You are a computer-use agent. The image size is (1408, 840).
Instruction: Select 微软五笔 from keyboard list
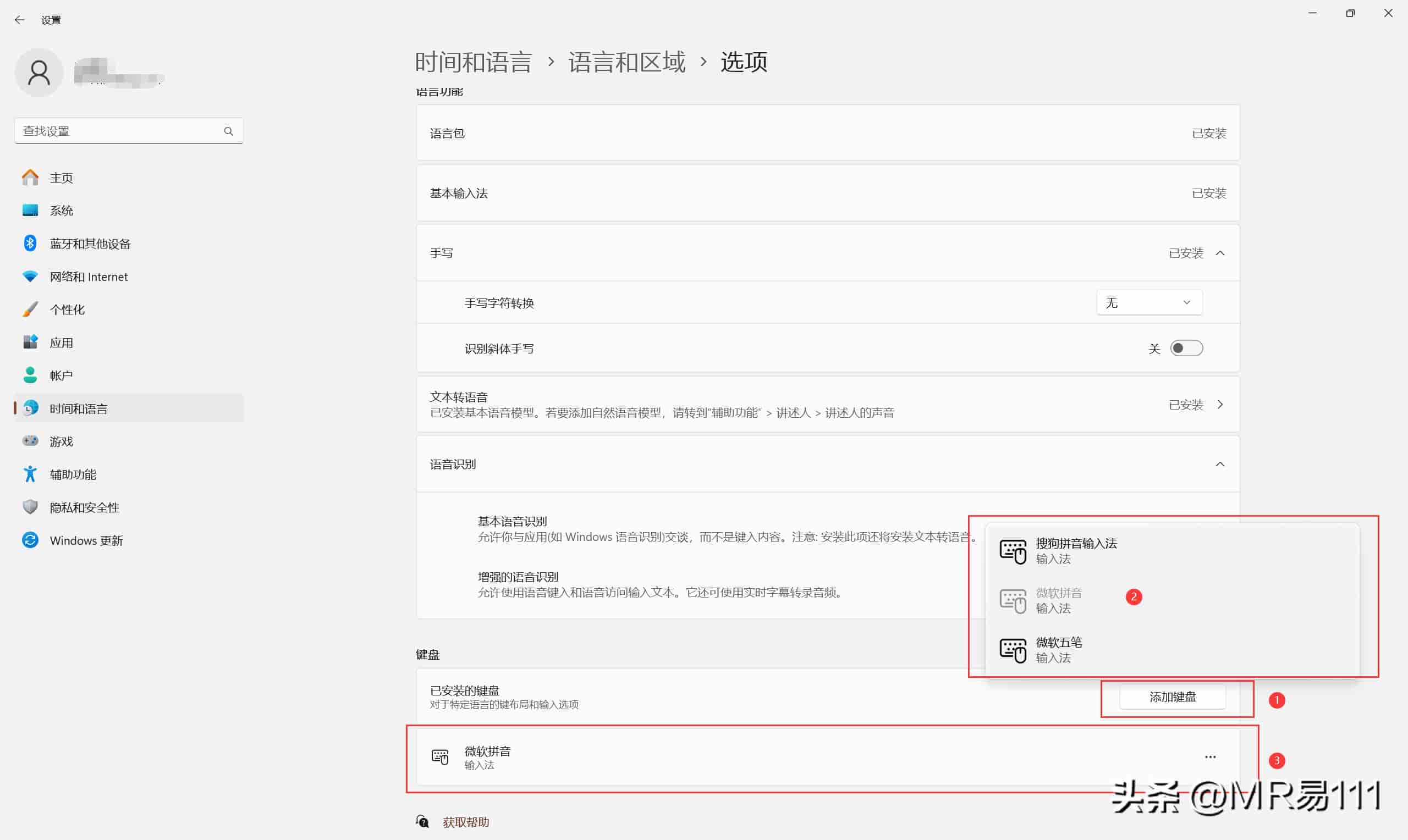[x=1172, y=650]
